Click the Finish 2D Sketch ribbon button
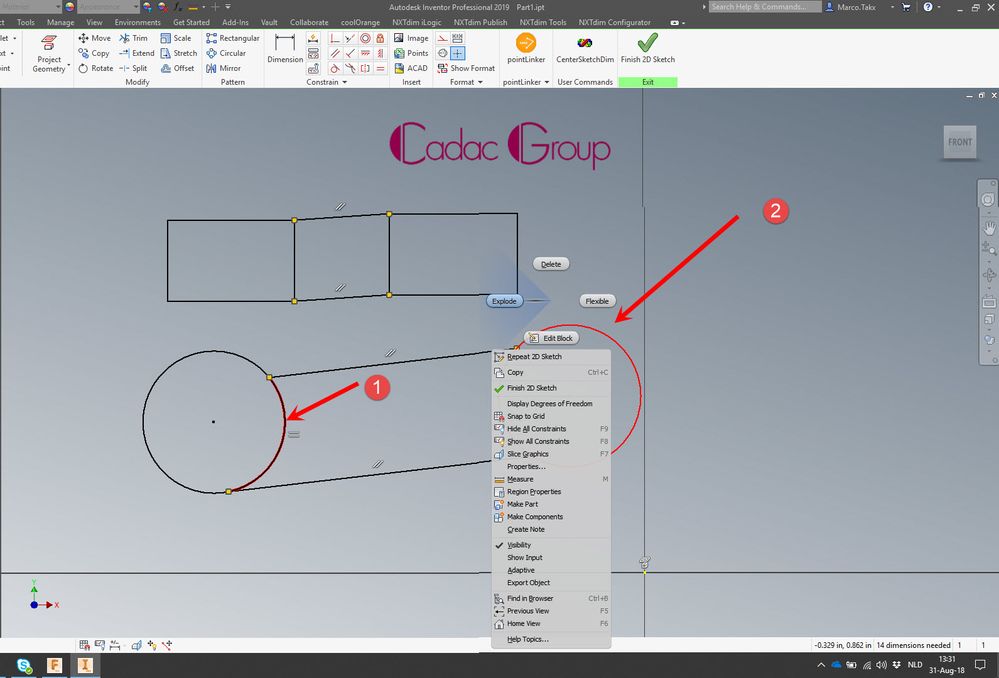Screen dimensions: 999x678 (648, 48)
